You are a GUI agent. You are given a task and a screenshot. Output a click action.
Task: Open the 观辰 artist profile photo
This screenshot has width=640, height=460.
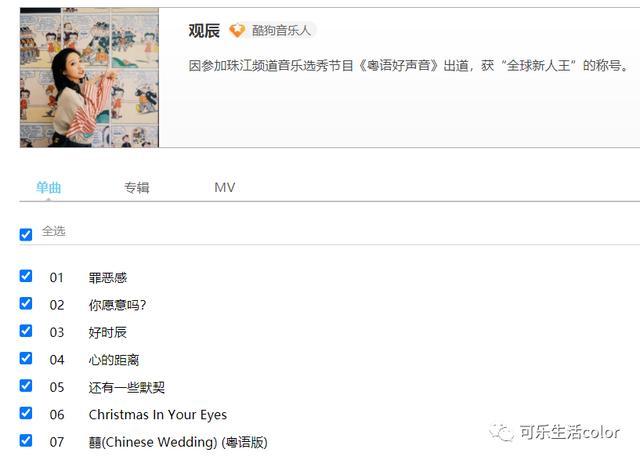pos(89,77)
